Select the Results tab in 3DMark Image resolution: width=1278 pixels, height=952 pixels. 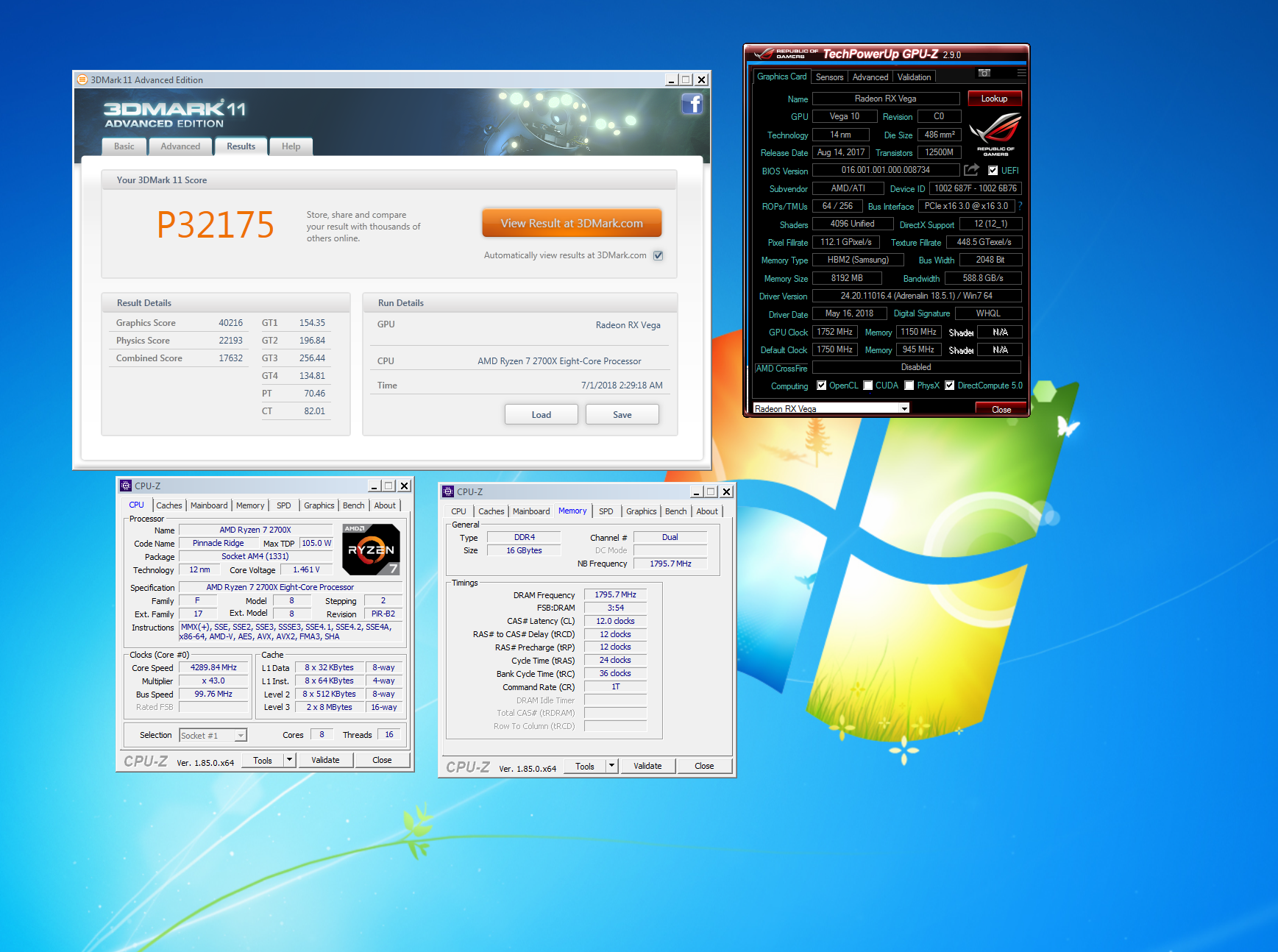241,146
